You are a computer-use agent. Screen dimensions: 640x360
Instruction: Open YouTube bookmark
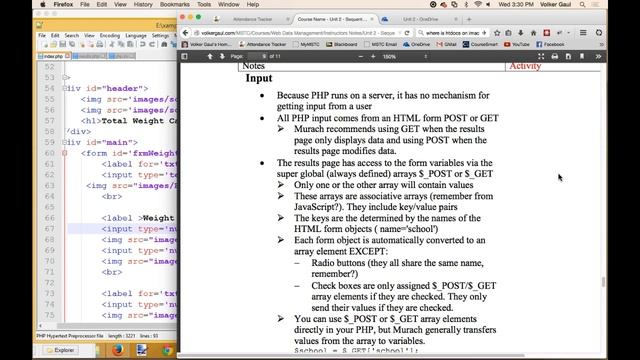[517, 44]
